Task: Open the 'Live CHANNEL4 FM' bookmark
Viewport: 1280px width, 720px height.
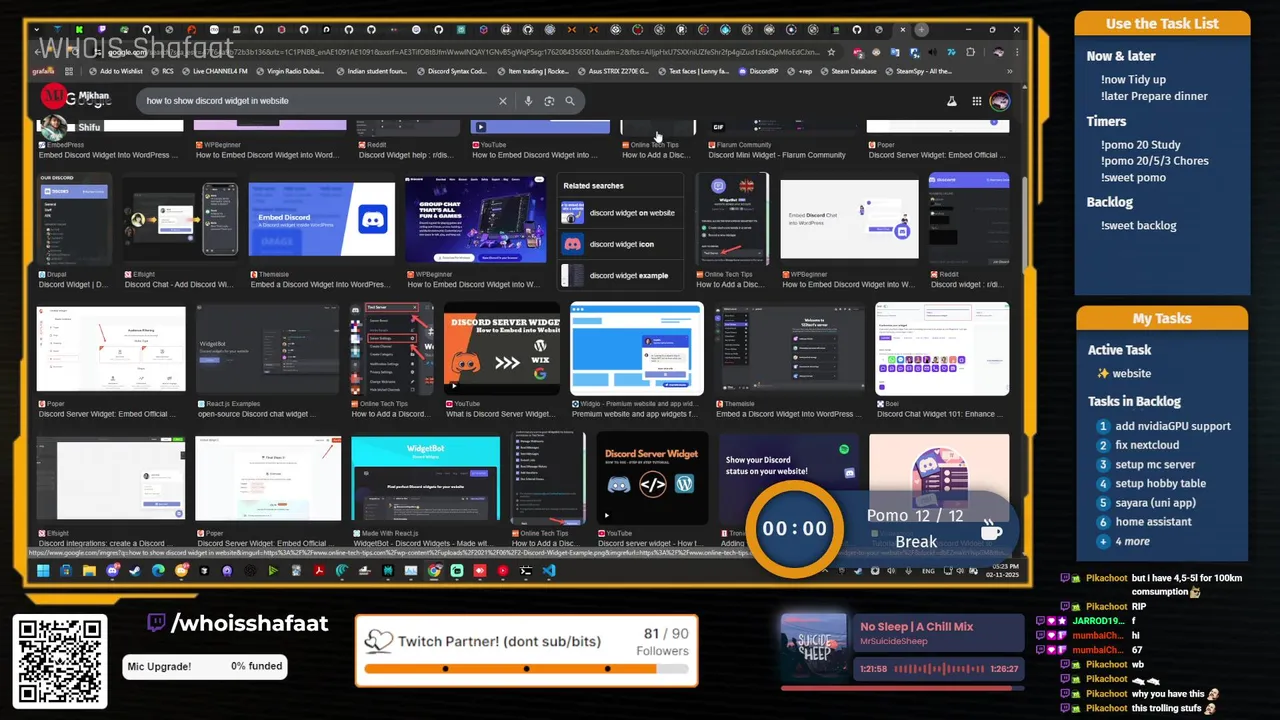Action: tap(215, 71)
